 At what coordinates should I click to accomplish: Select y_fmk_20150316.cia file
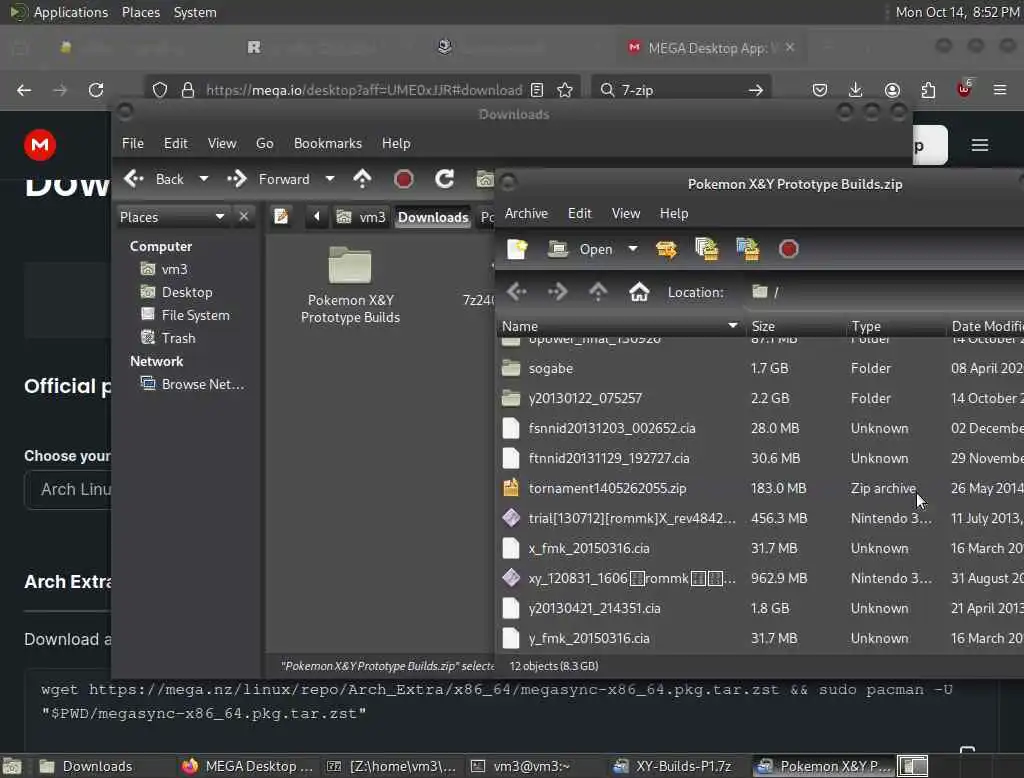pos(760,639)
